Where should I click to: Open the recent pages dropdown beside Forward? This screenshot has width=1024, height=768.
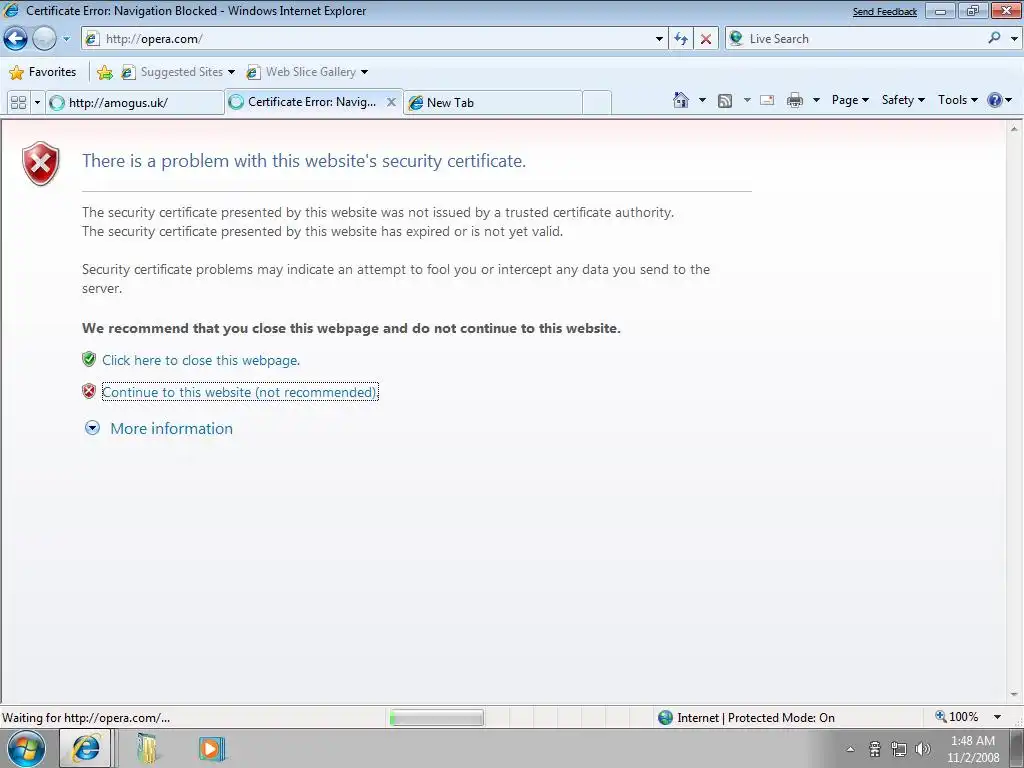click(66, 39)
